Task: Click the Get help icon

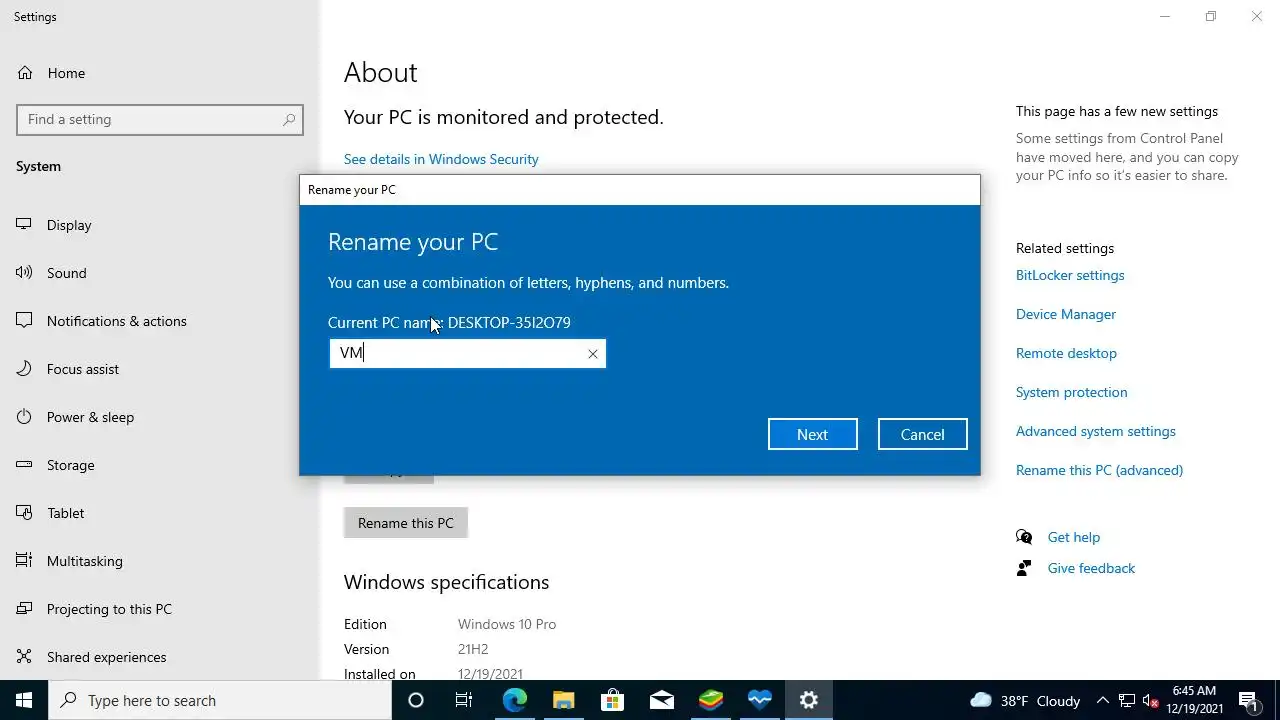Action: click(1024, 537)
